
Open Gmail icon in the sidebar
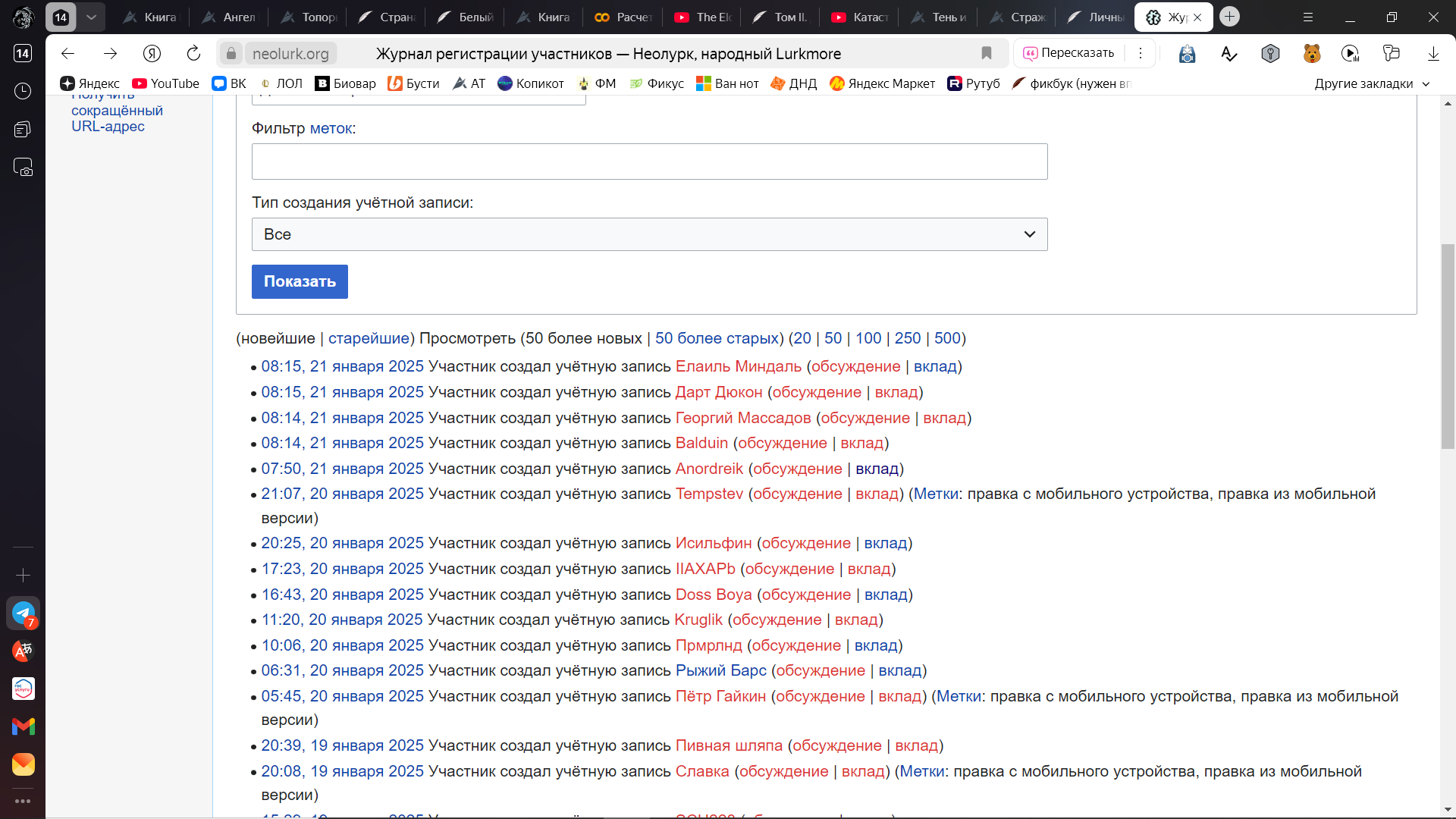[23, 726]
